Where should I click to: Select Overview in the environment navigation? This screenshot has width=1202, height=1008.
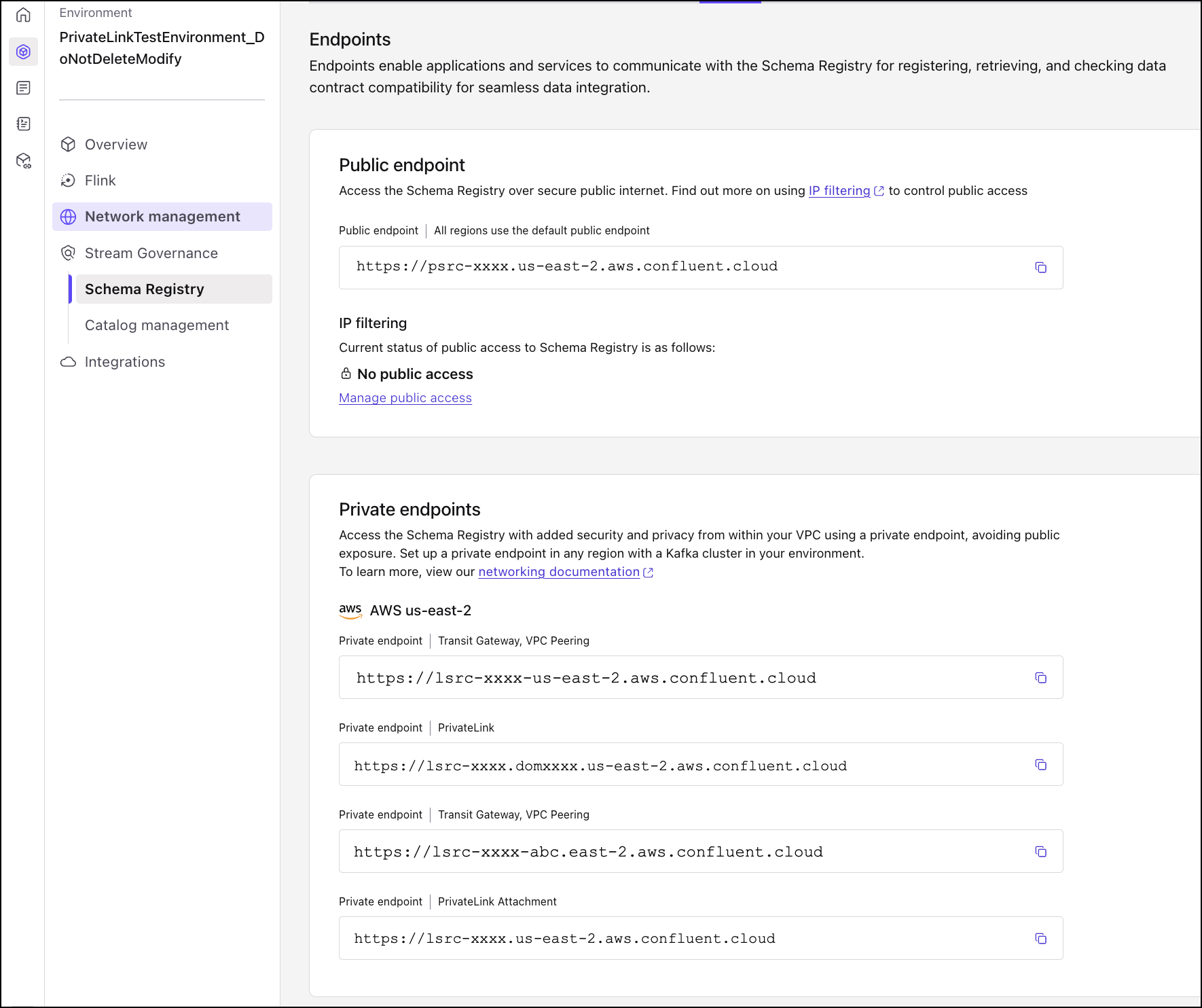pyautogui.click(x=115, y=144)
